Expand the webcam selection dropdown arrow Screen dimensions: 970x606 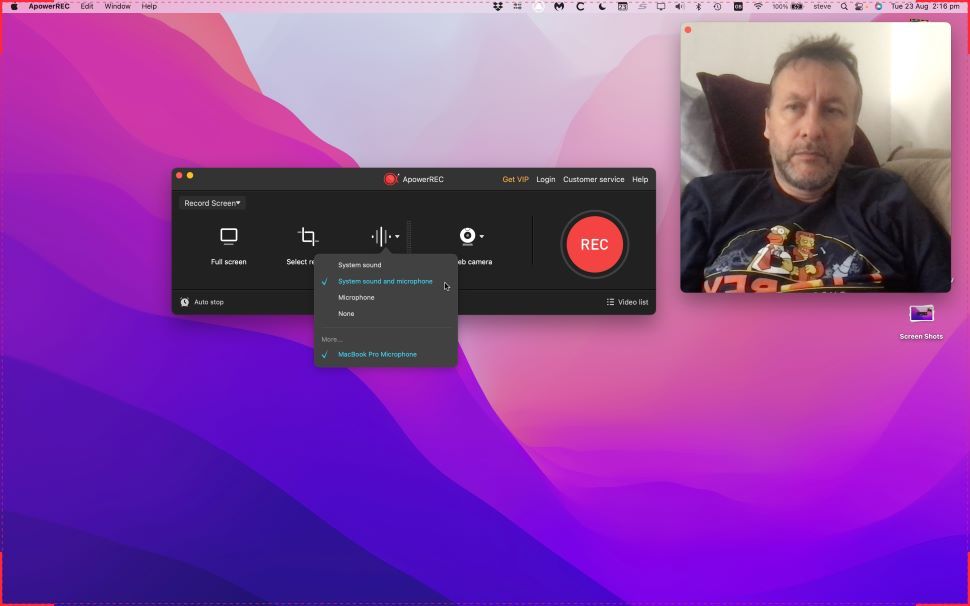[480, 236]
